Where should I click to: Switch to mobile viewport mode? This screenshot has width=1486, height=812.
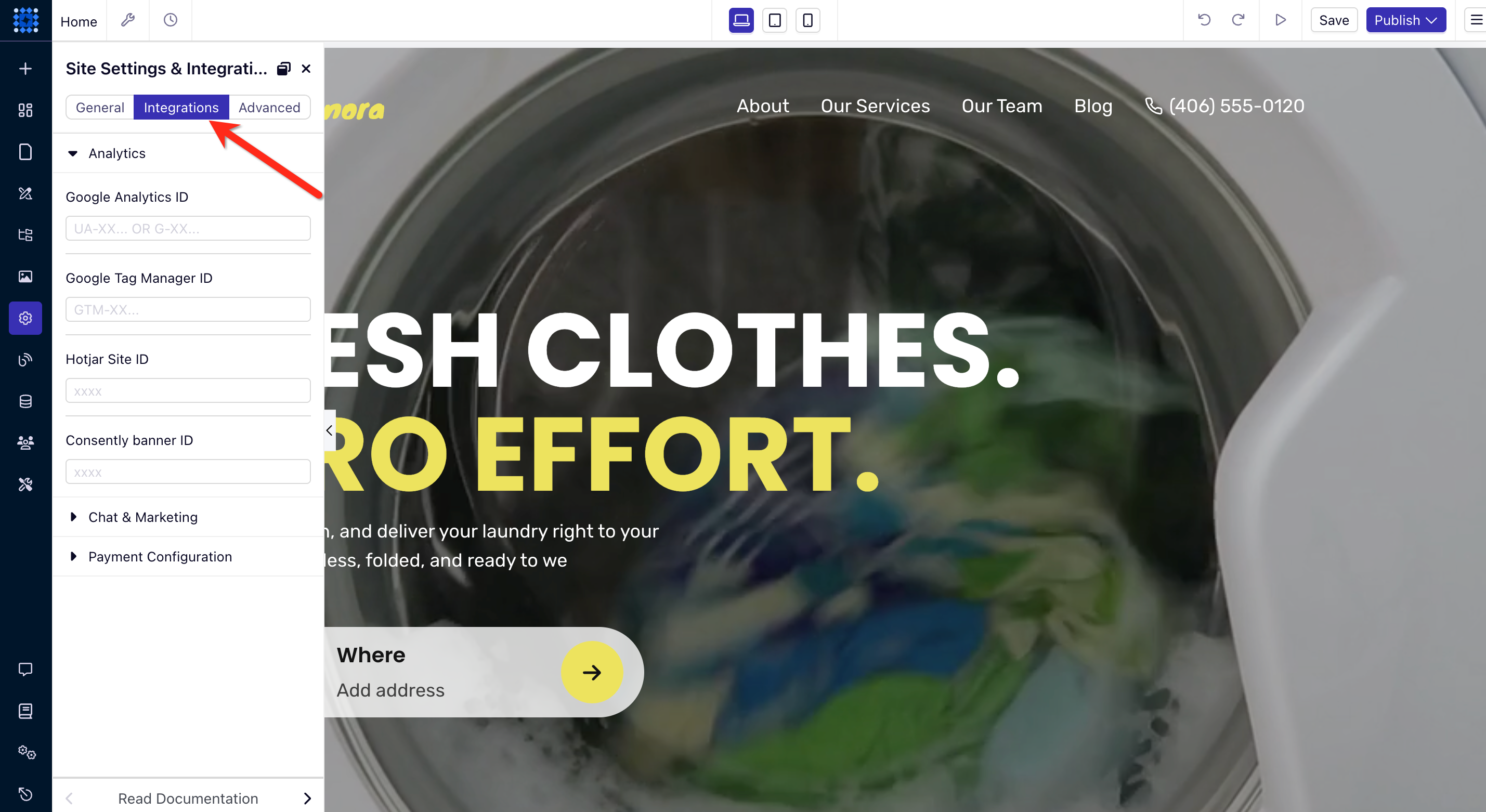point(808,20)
